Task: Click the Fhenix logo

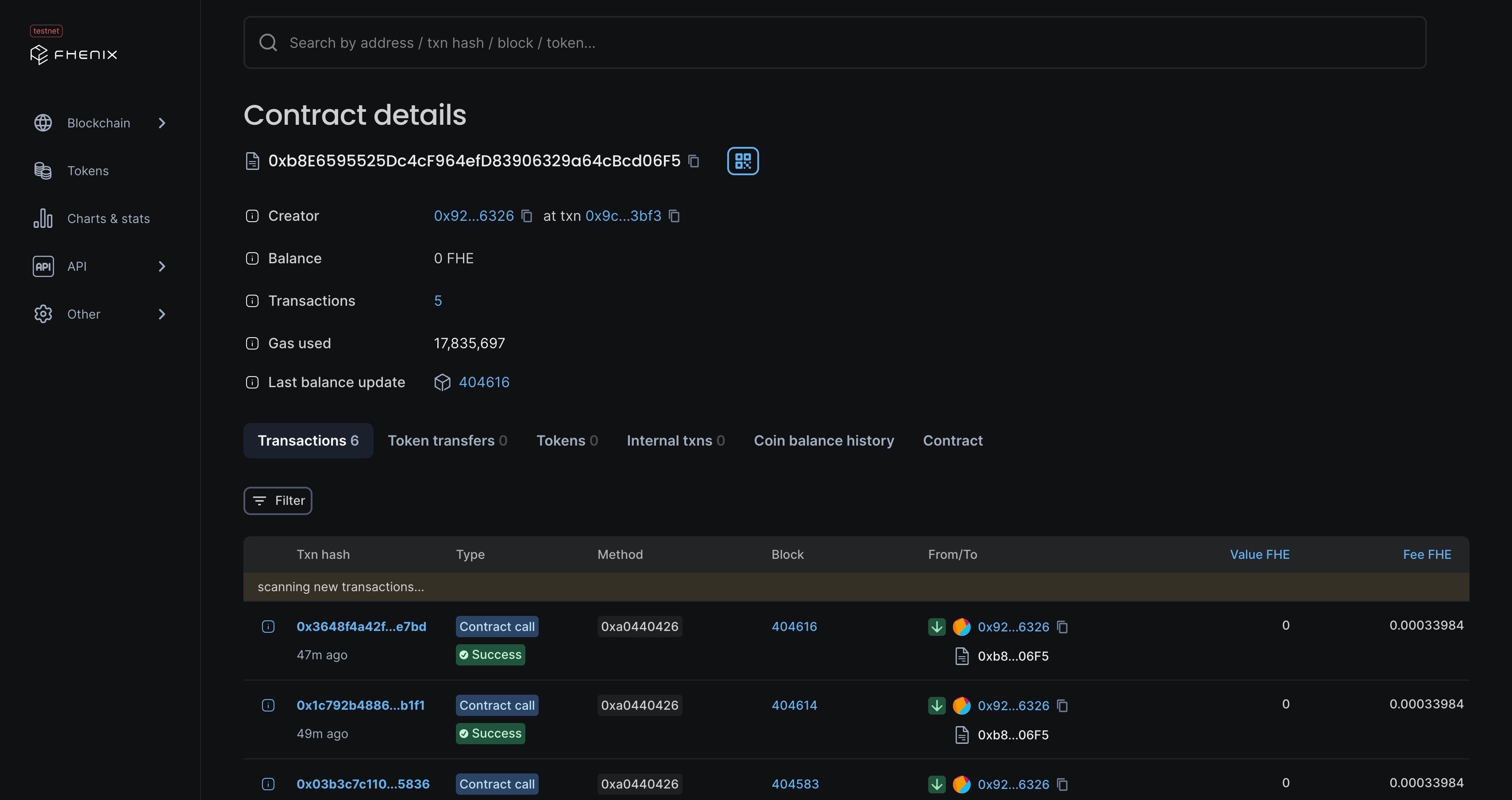Action: click(x=74, y=54)
